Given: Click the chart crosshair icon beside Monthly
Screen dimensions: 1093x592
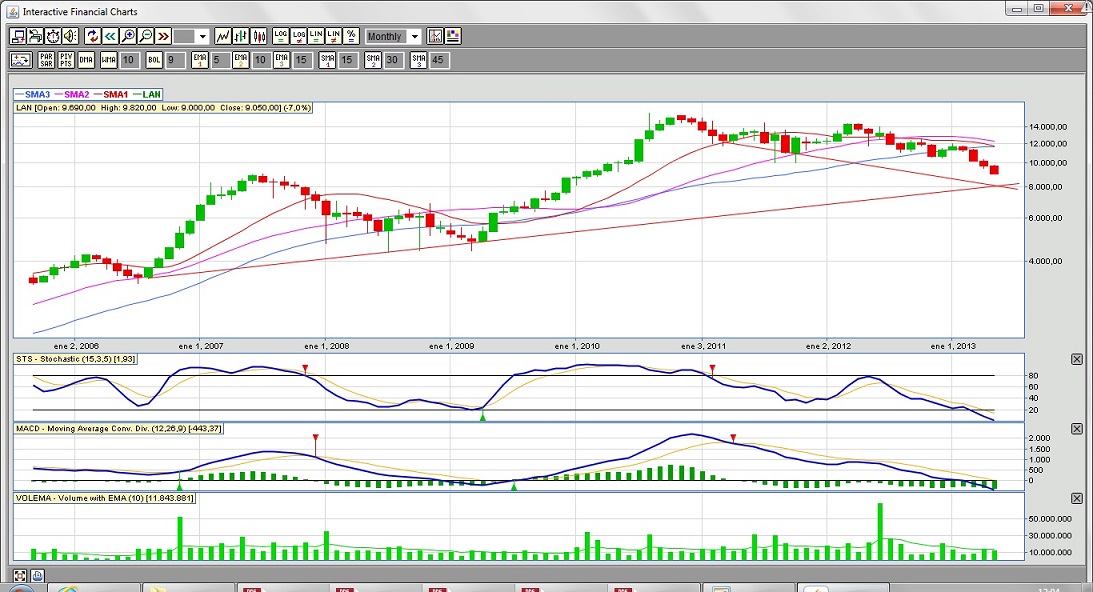Looking at the screenshot, I should pos(435,36).
